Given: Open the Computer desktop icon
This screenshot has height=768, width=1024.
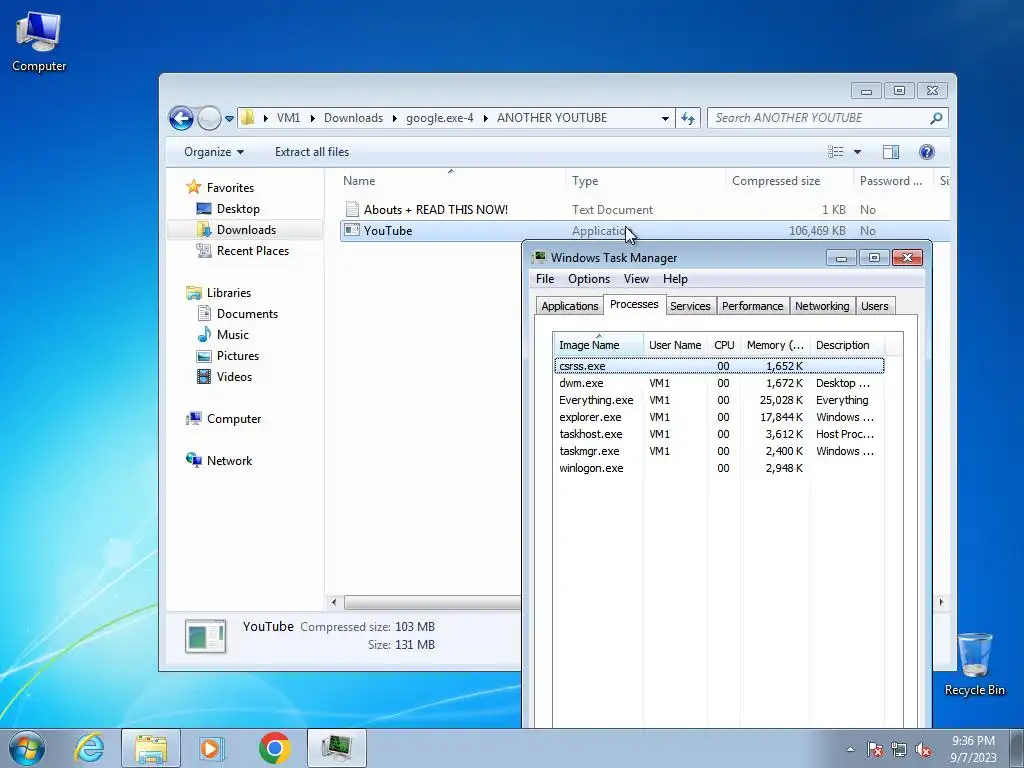Looking at the screenshot, I should (x=39, y=42).
